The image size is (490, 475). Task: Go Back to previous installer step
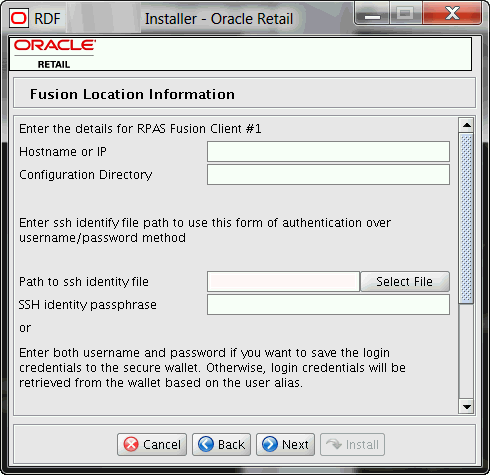pyautogui.click(x=221, y=444)
